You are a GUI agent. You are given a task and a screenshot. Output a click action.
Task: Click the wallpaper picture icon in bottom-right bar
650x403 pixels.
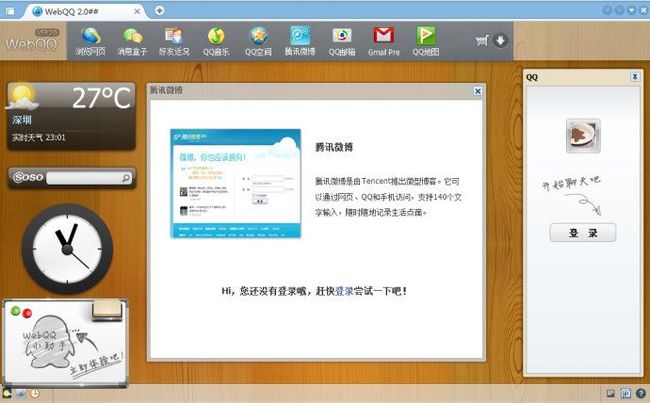tap(610, 393)
